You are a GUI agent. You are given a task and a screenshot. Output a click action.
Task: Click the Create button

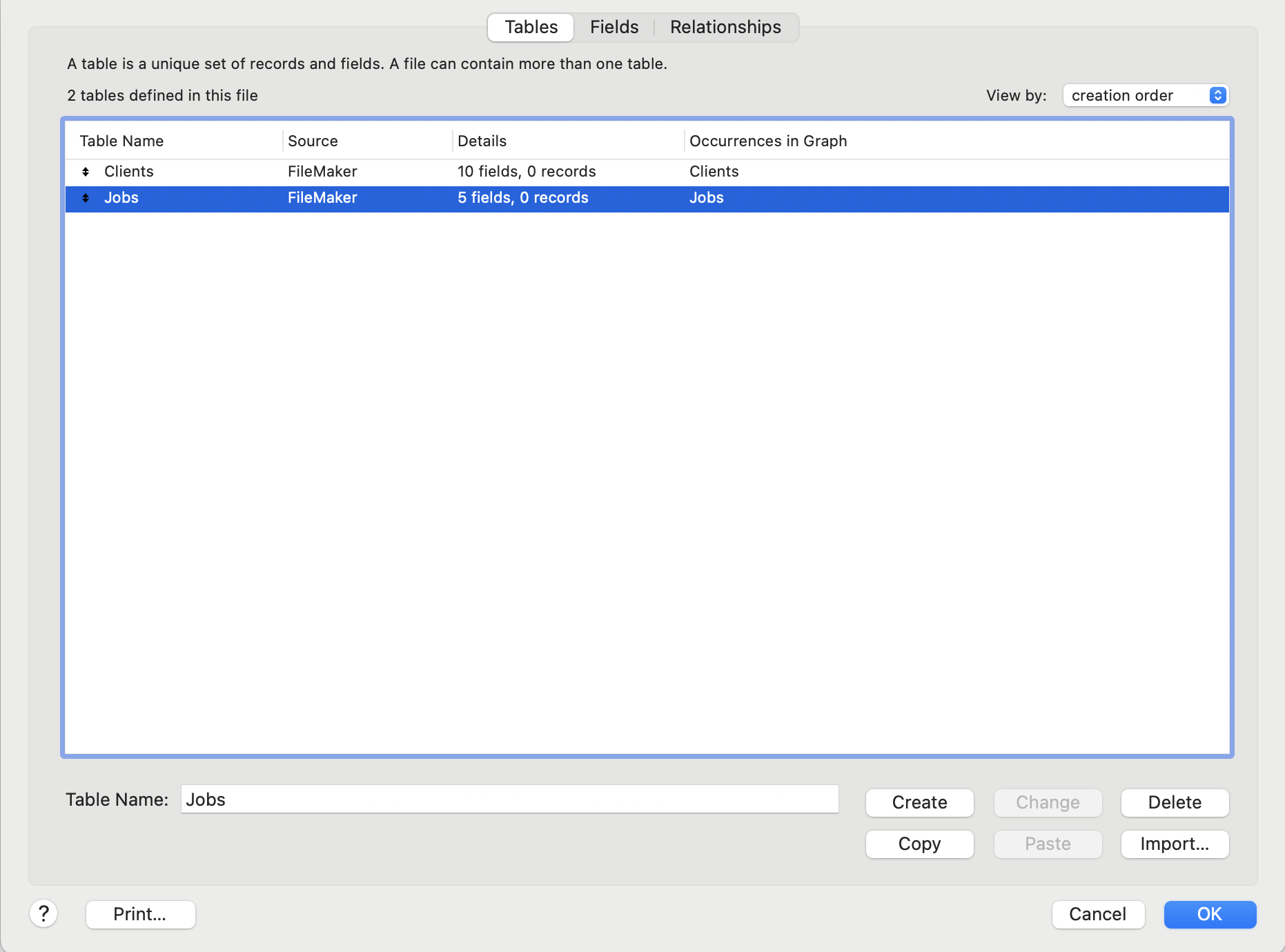coord(919,802)
